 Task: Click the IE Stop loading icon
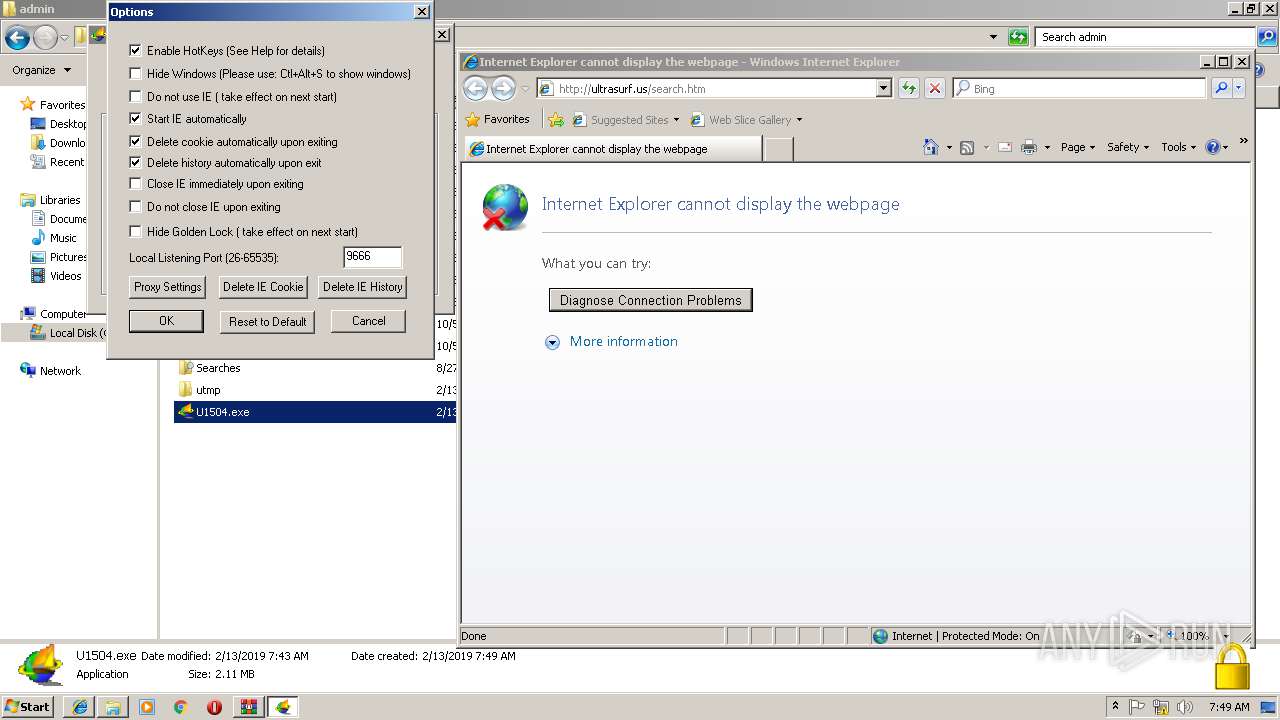[935, 88]
